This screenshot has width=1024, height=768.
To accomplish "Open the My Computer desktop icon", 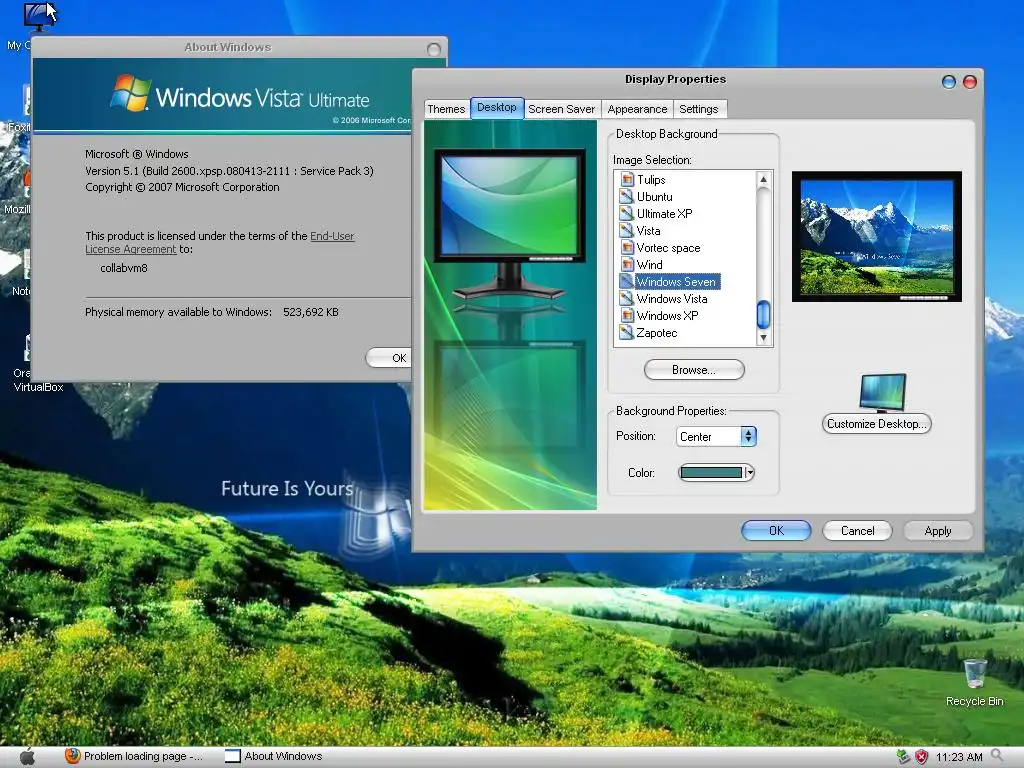I will 39,16.
